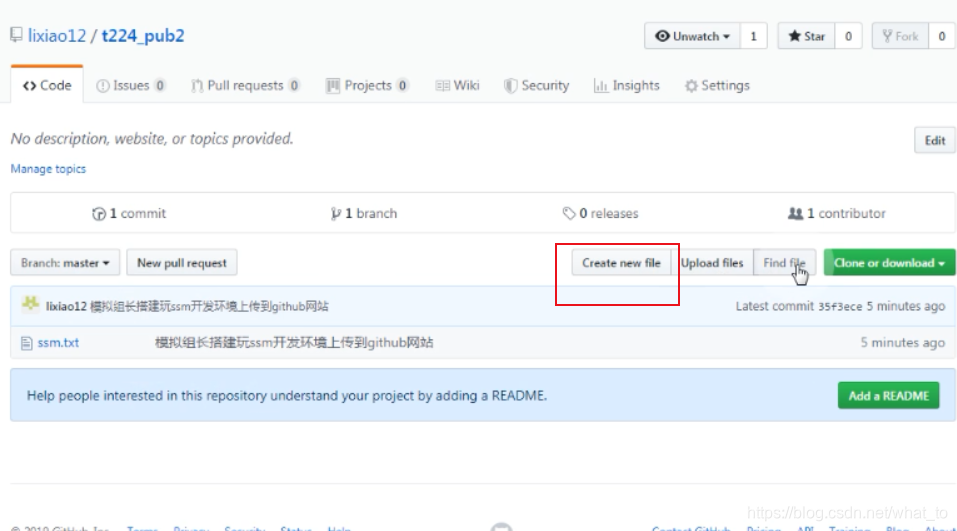The width and height of the screenshot is (957, 531).
Task: Click the 5 minutes ago timestamp in ssm.txt row
Action: coord(903,343)
